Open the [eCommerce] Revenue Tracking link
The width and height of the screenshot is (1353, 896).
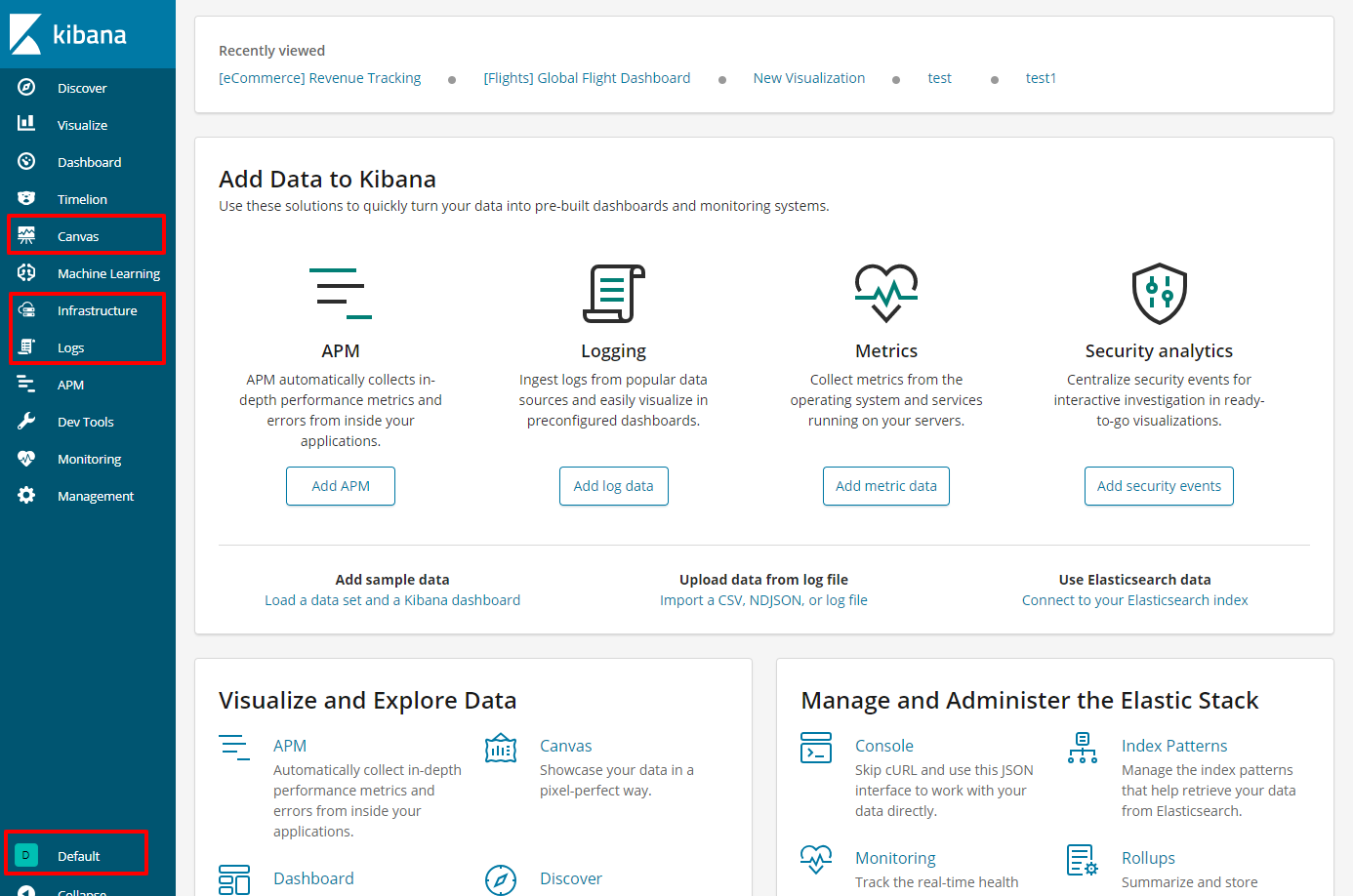pos(319,78)
